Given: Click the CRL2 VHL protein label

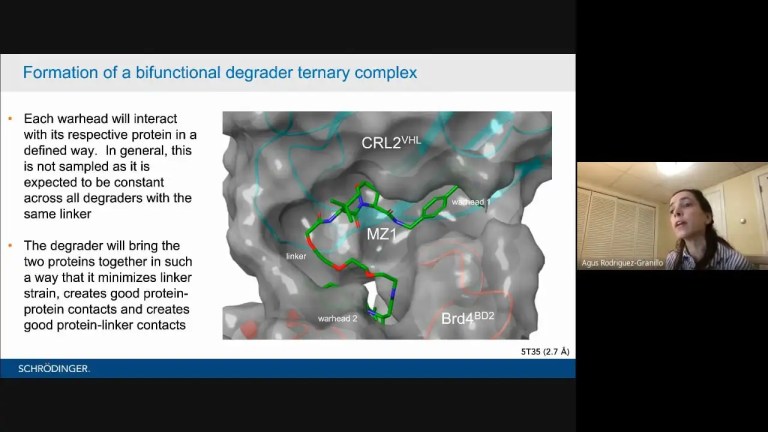Looking at the screenshot, I should 388,143.
